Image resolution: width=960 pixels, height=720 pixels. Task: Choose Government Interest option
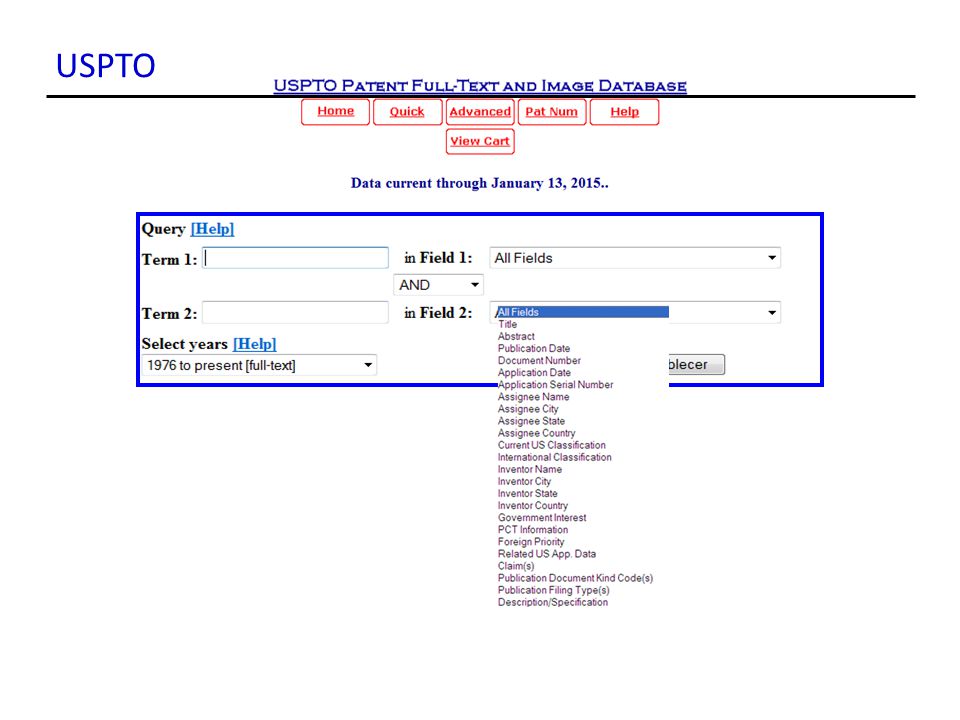[x=542, y=517]
